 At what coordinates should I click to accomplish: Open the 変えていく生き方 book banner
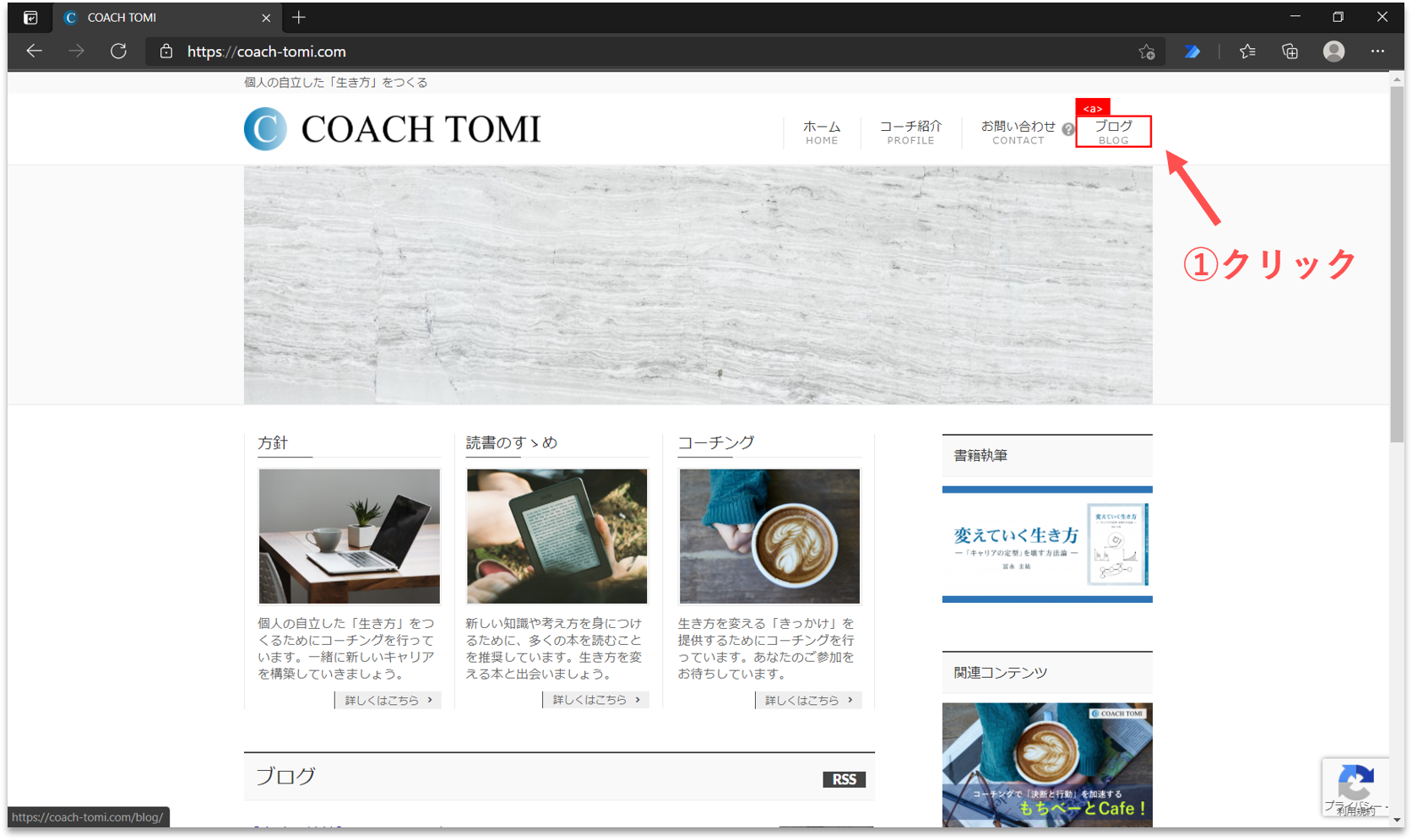pyautogui.click(x=1047, y=545)
